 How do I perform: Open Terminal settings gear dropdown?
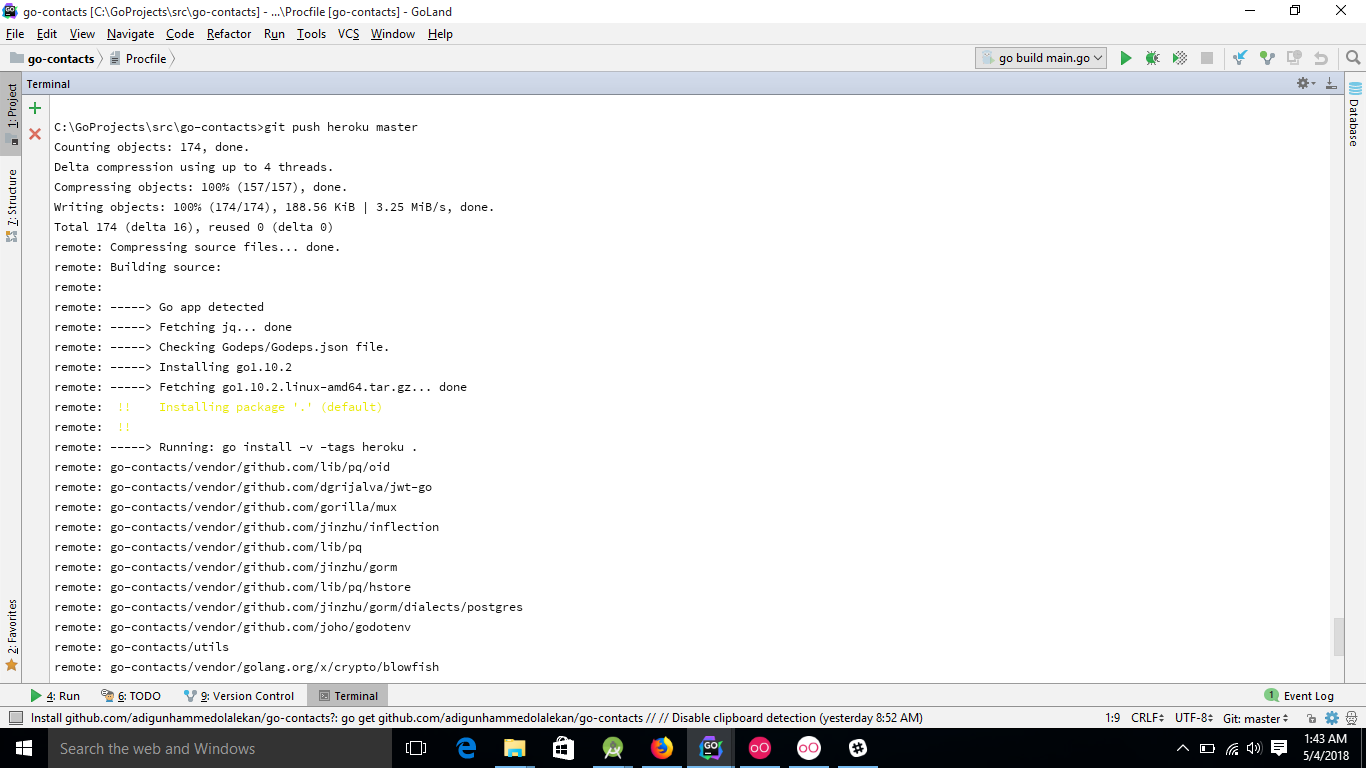[x=1306, y=84]
